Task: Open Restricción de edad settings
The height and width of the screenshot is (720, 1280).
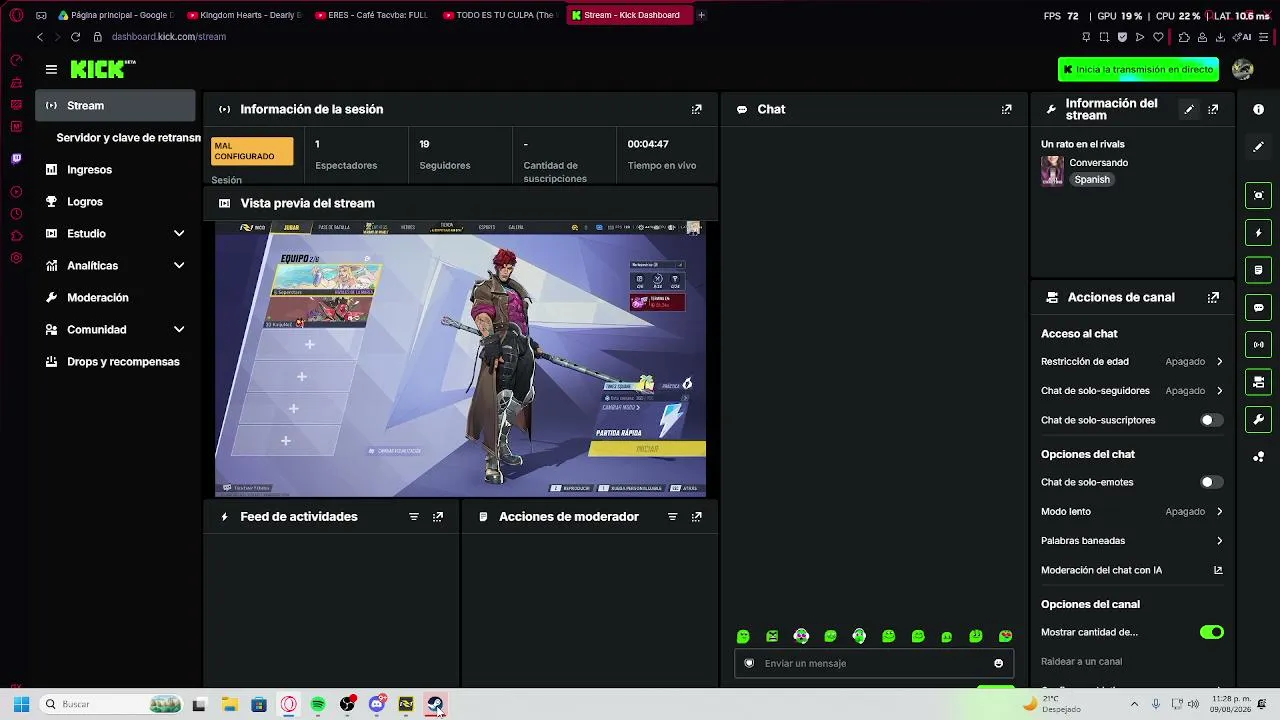Action: coord(1132,362)
